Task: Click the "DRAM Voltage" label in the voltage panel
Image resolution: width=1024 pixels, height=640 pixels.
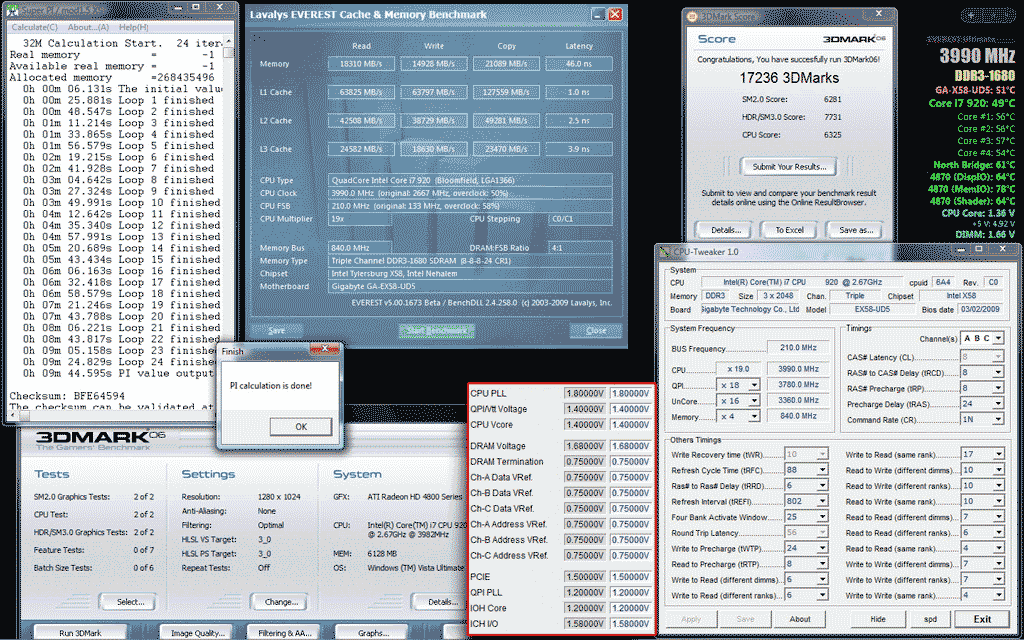Action: [498, 446]
